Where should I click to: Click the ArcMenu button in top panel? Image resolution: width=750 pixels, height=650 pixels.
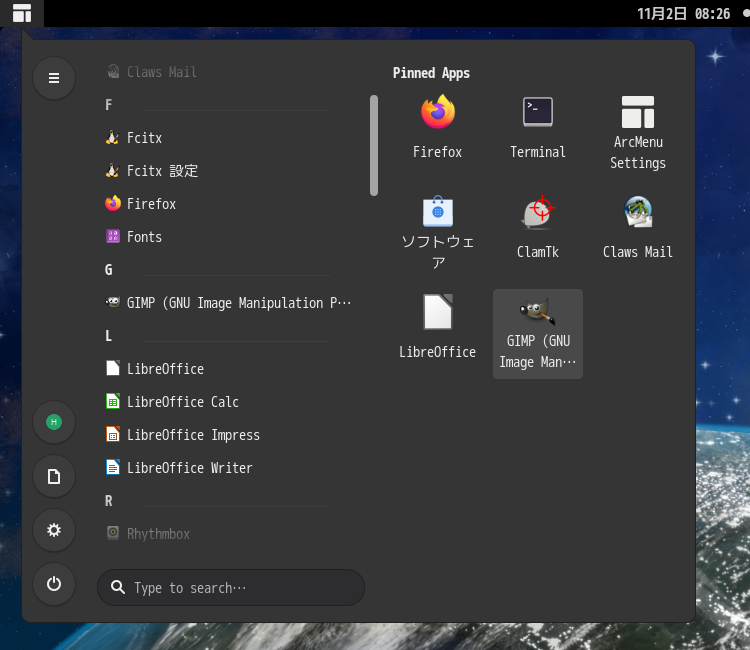coord(22,13)
